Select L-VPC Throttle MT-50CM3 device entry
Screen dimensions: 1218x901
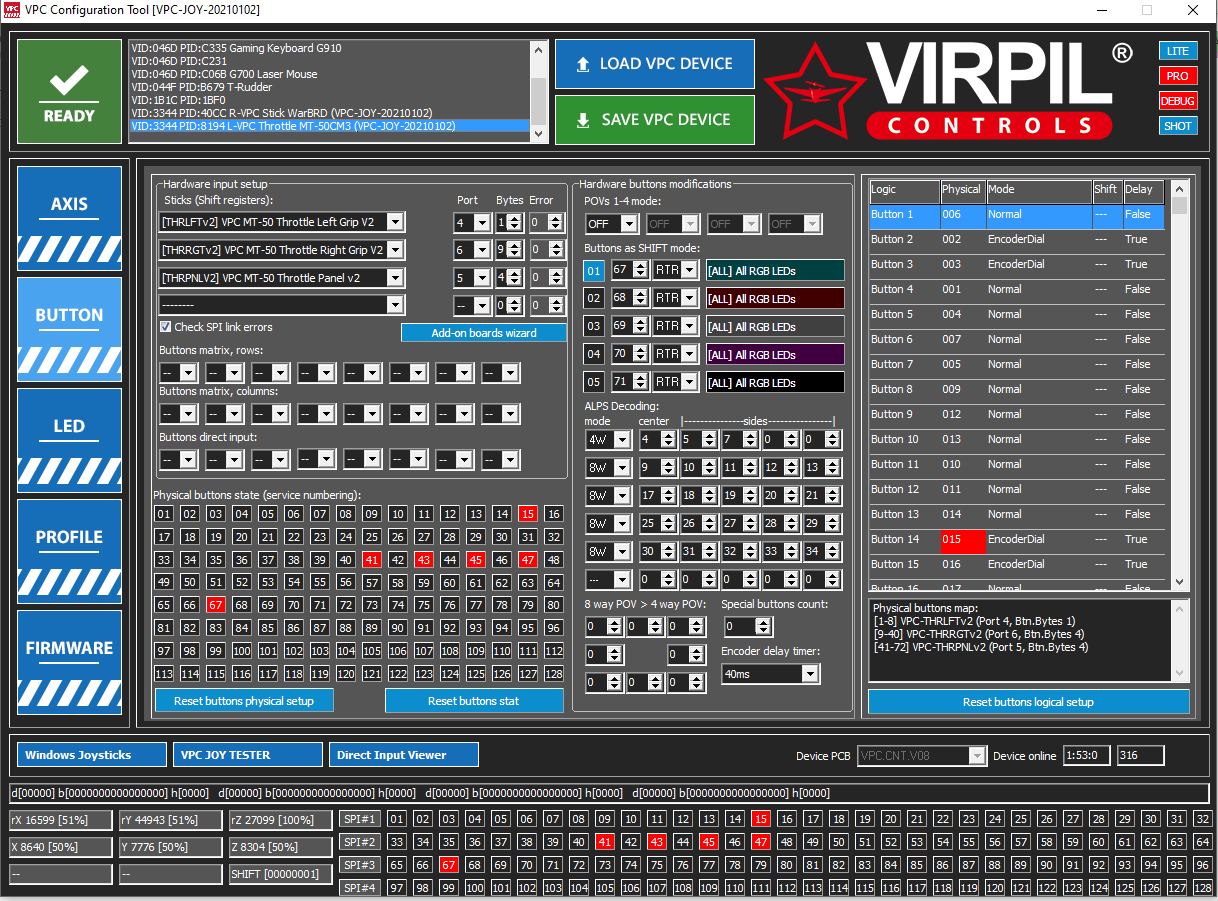tap(330, 126)
